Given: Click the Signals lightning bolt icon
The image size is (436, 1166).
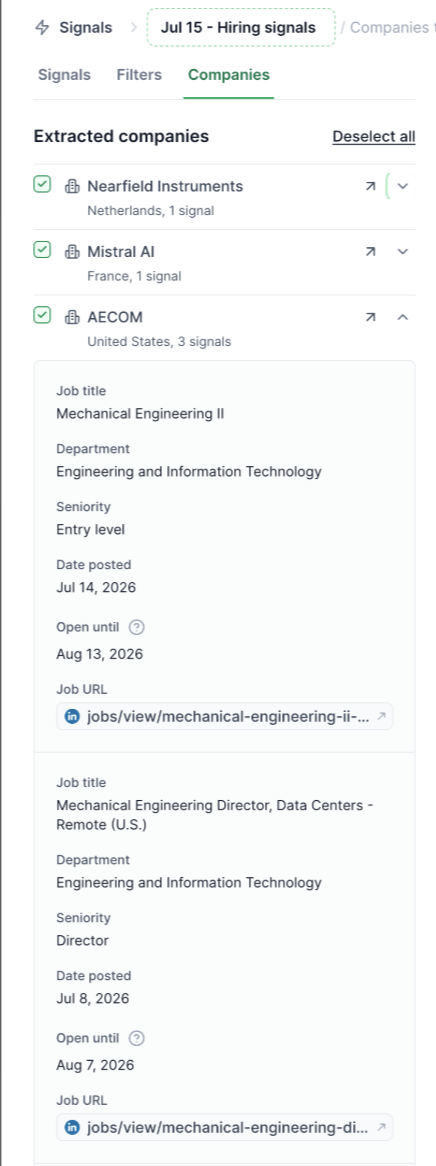Looking at the screenshot, I should [x=42, y=28].
